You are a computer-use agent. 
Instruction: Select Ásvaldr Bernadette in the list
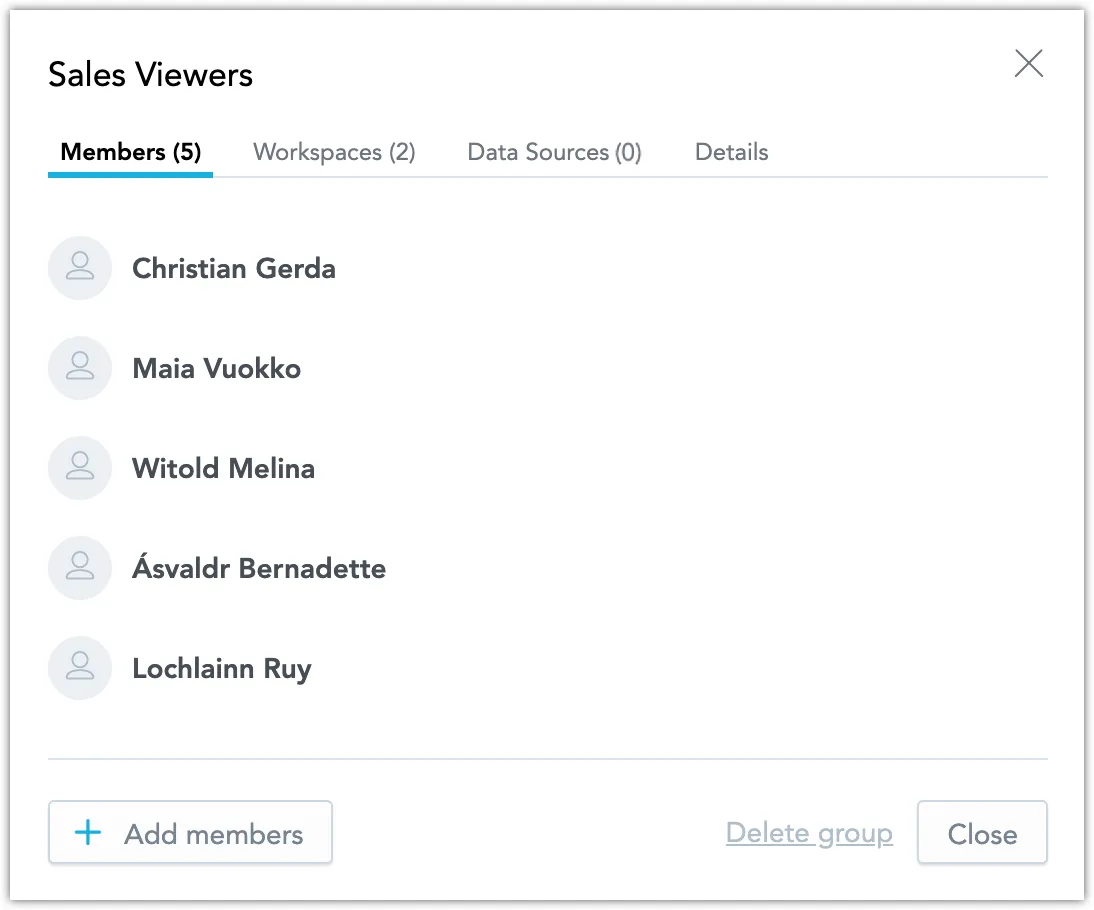click(259, 568)
